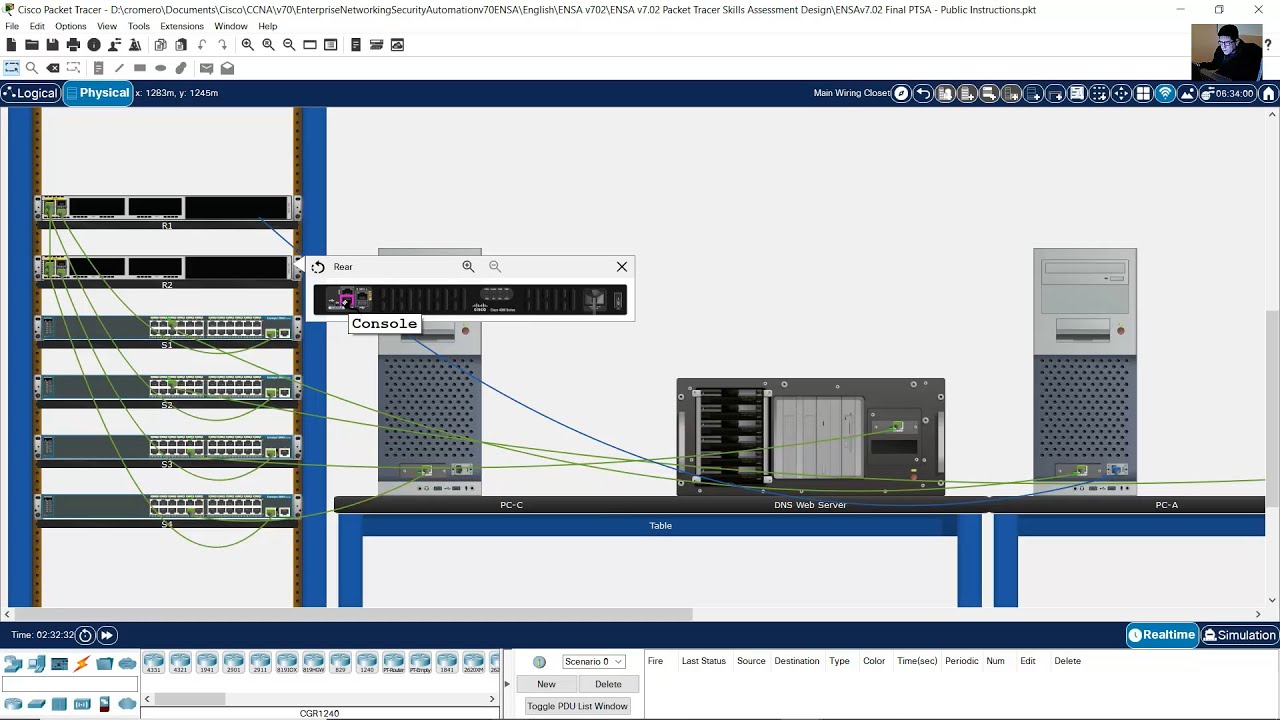The width and height of the screenshot is (1280, 720).
Task: Open the Tools menu
Action: coord(138,26)
